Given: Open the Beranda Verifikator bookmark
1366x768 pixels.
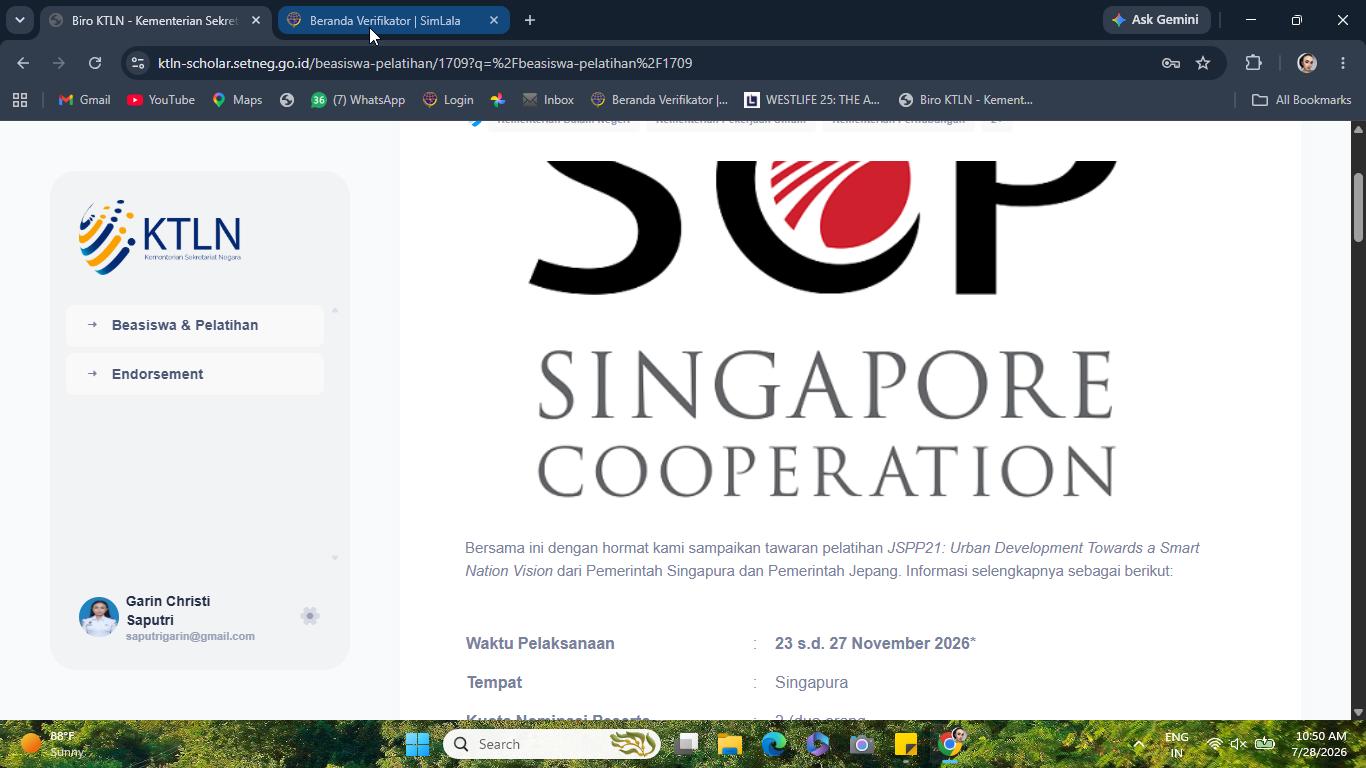Looking at the screenshot, I should point(659,100).
